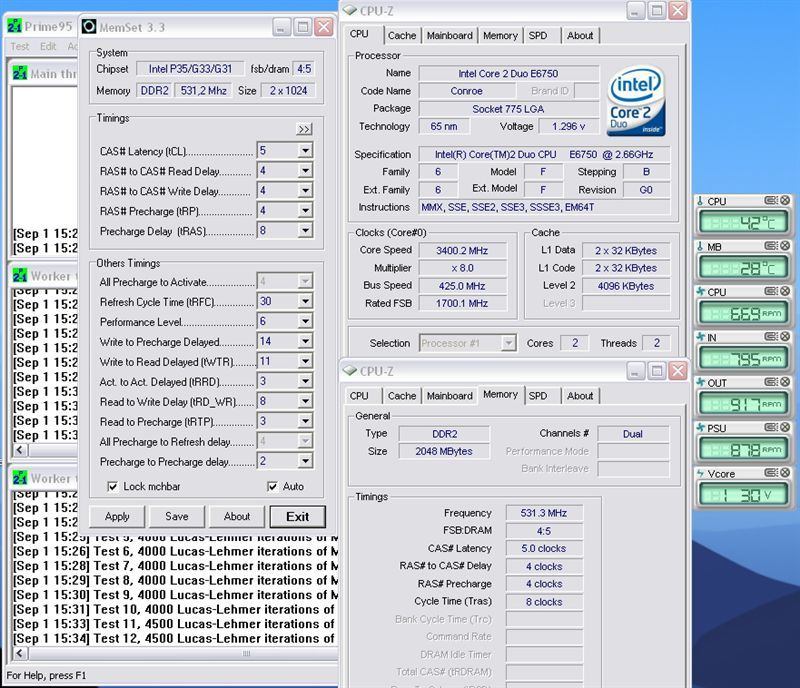Open RAS# Precharge (tRP) dropdown
The width and height of the screenshot is (800, 688).
pos(305,210)
